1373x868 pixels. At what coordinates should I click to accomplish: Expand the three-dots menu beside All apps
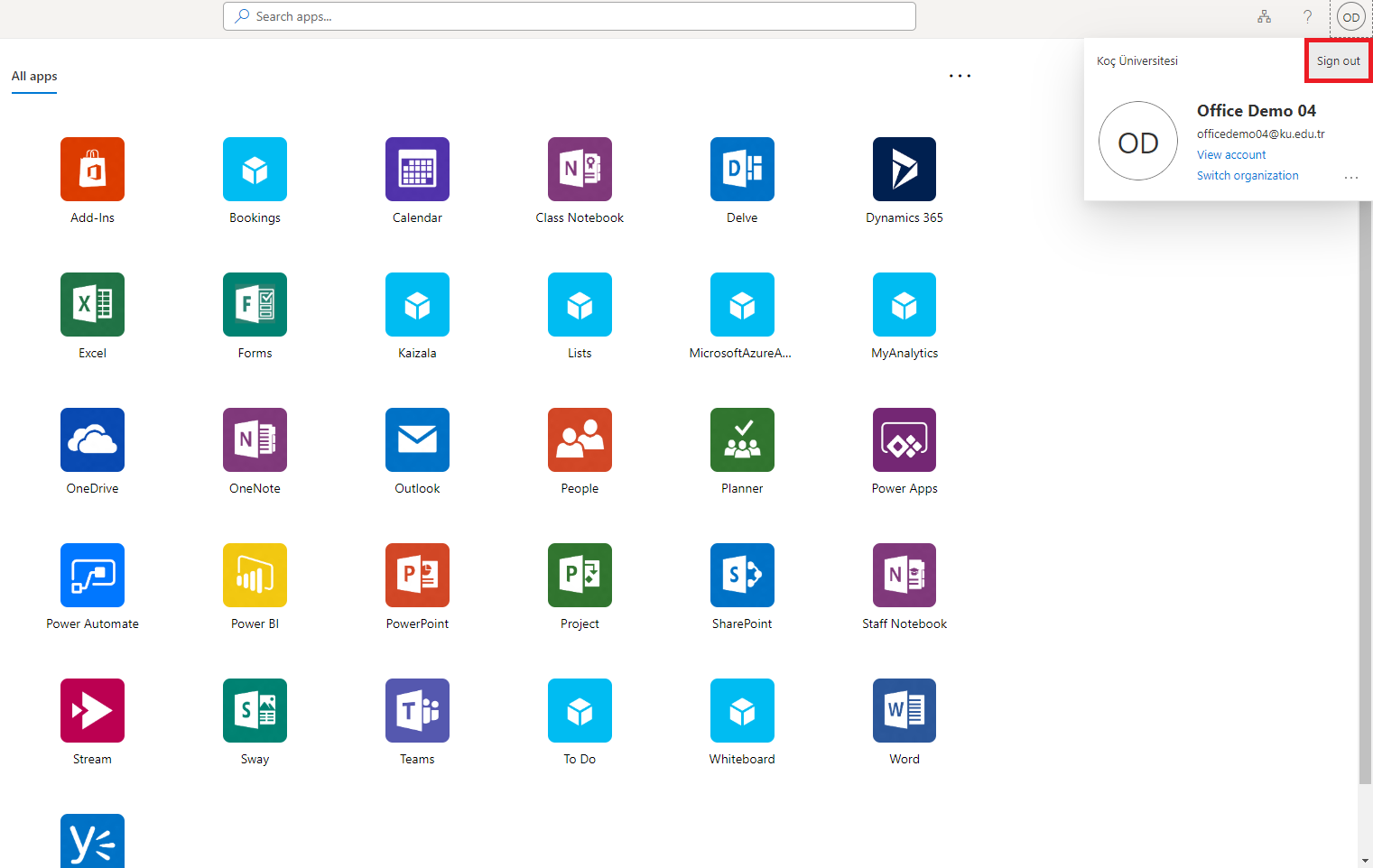pyautogui.click(x=960, y=77)
